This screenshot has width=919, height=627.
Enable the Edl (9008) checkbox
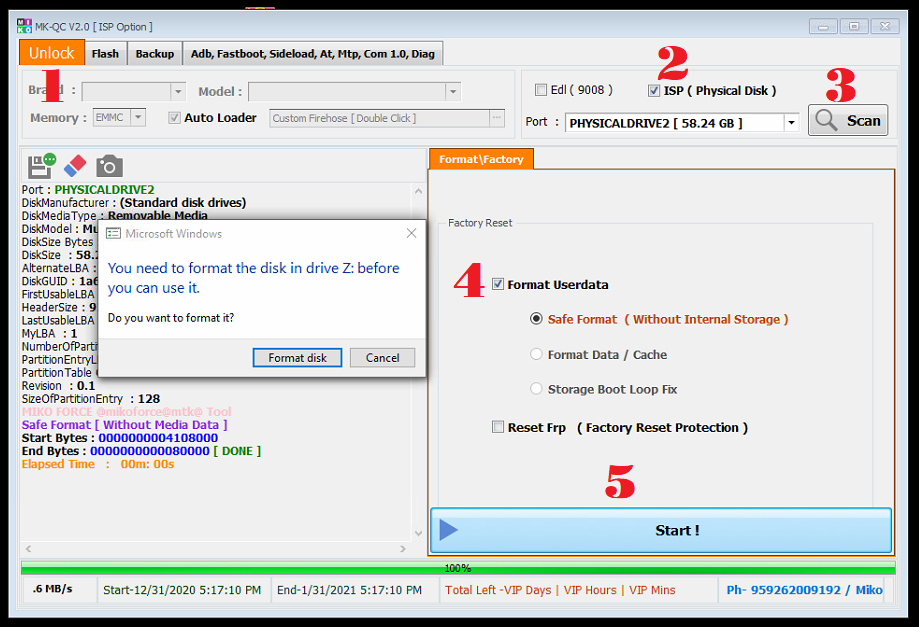[540, 90]
